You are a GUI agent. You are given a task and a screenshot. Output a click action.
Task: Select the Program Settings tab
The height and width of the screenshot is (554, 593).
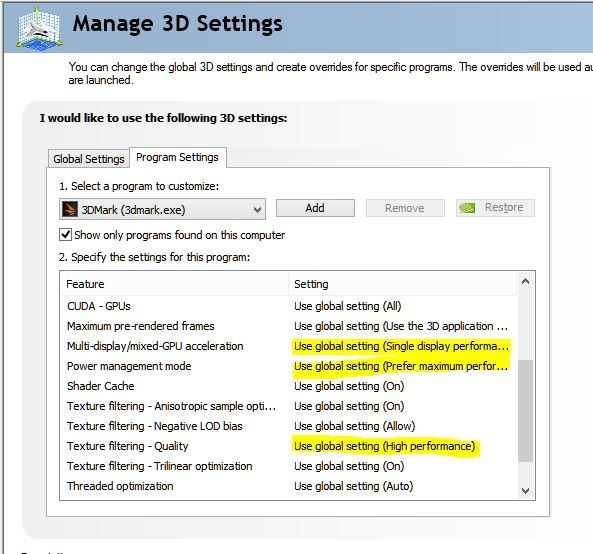(177, 157)
